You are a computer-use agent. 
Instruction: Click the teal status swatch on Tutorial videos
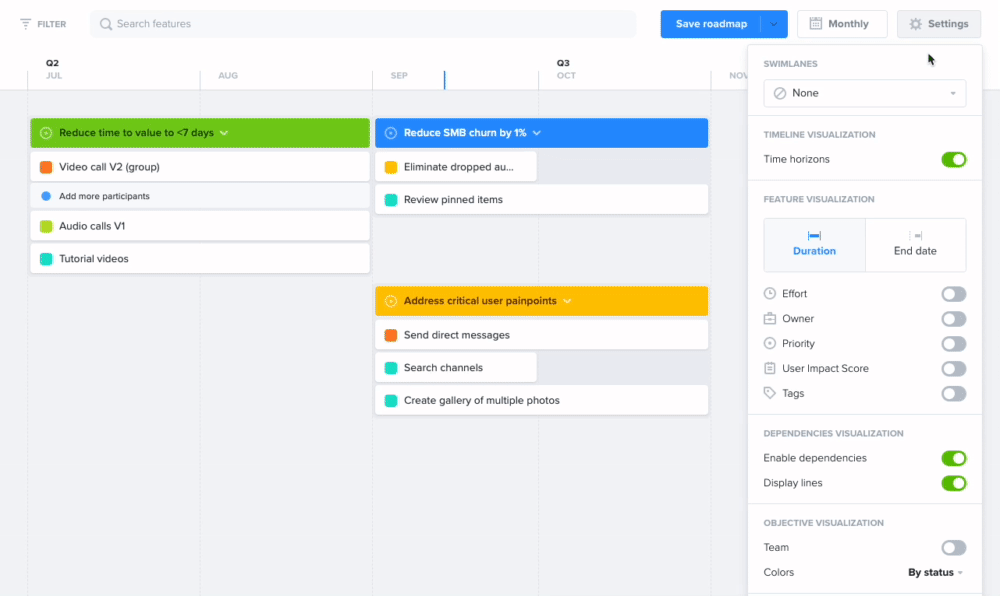(46, 259)
